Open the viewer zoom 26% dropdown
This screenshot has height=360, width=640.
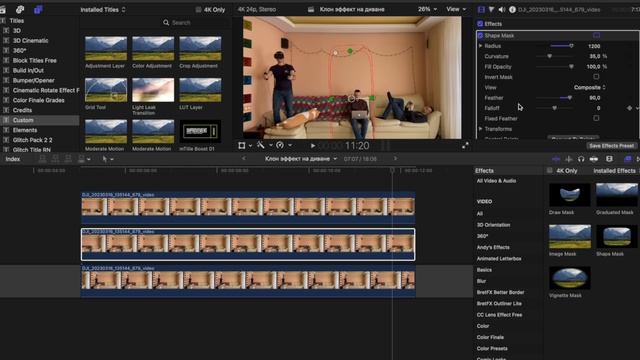point(427,9)
